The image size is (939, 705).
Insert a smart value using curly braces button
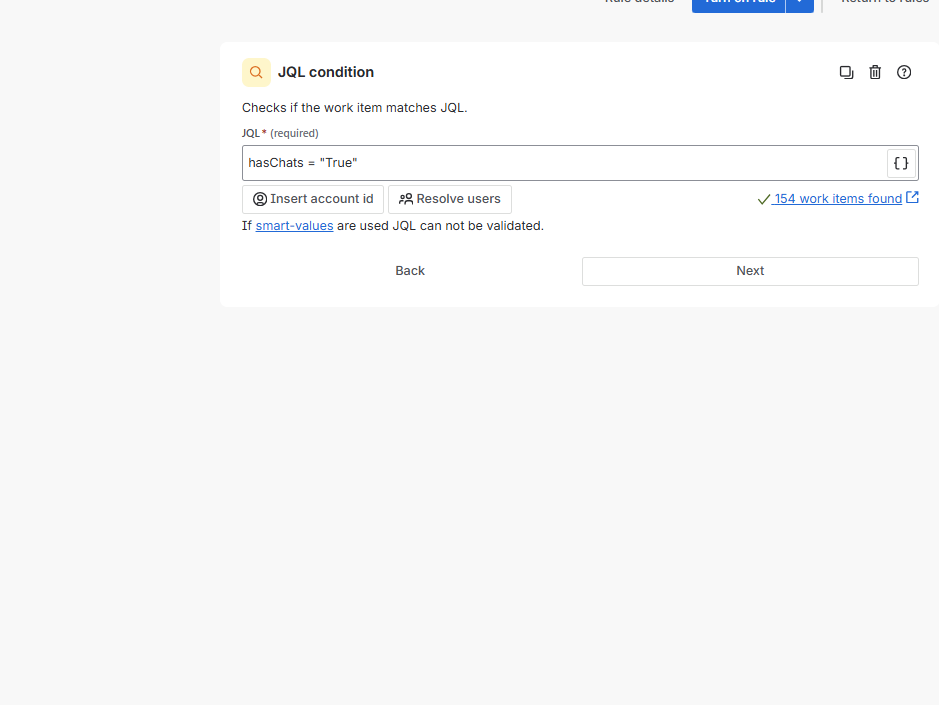pyautogui.click(x=901, y=163)
